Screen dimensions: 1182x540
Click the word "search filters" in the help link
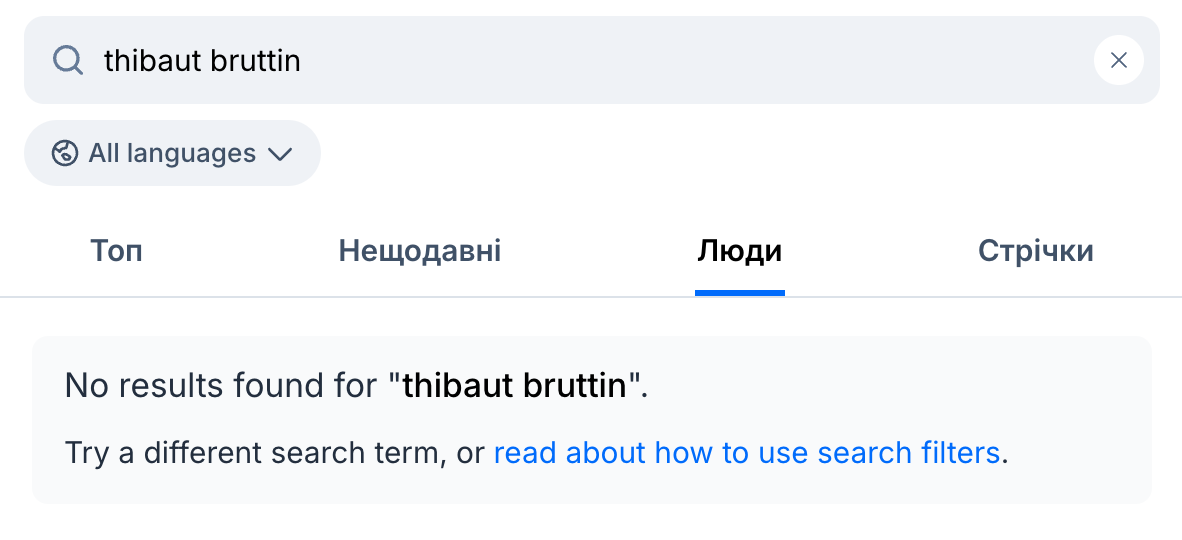(x=909, y=453)
